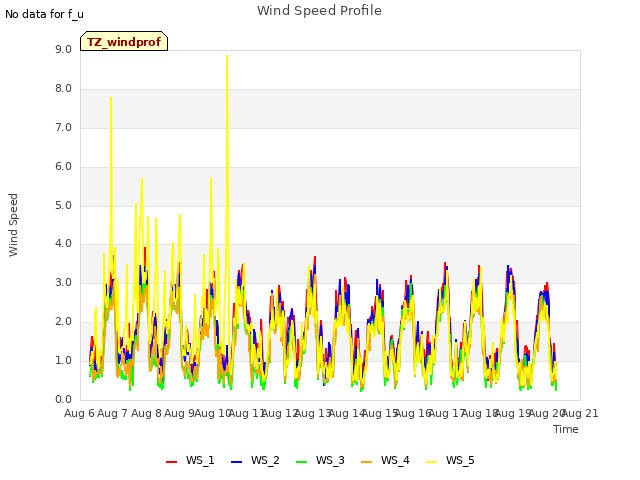Click the red WS_1 legend swatch

[171, 461]
